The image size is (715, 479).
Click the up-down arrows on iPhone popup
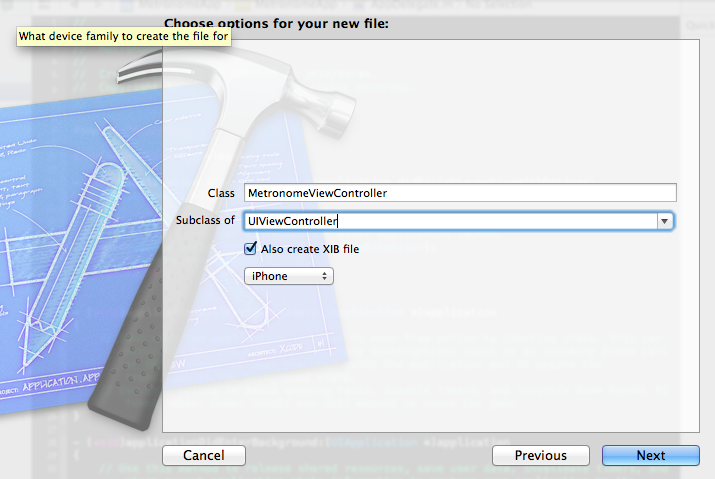pyautogui.click(x=324, y=276)
